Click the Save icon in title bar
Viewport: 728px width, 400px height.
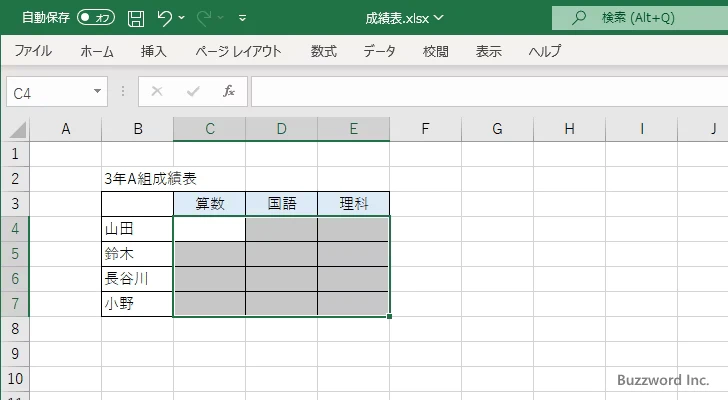pyautogui.click(x=136, y=18)
